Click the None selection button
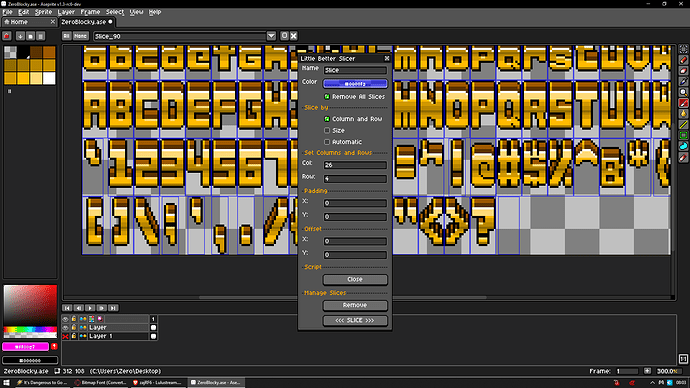 coord(80,36)
